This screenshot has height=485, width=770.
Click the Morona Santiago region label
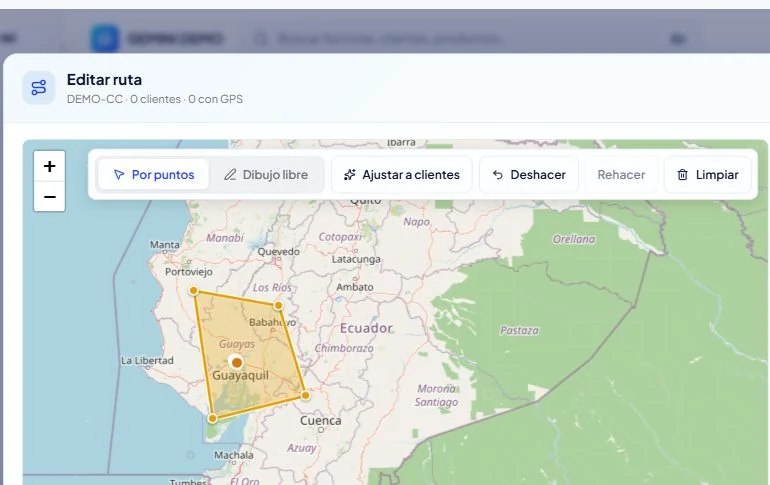click(x=436, y=395)
